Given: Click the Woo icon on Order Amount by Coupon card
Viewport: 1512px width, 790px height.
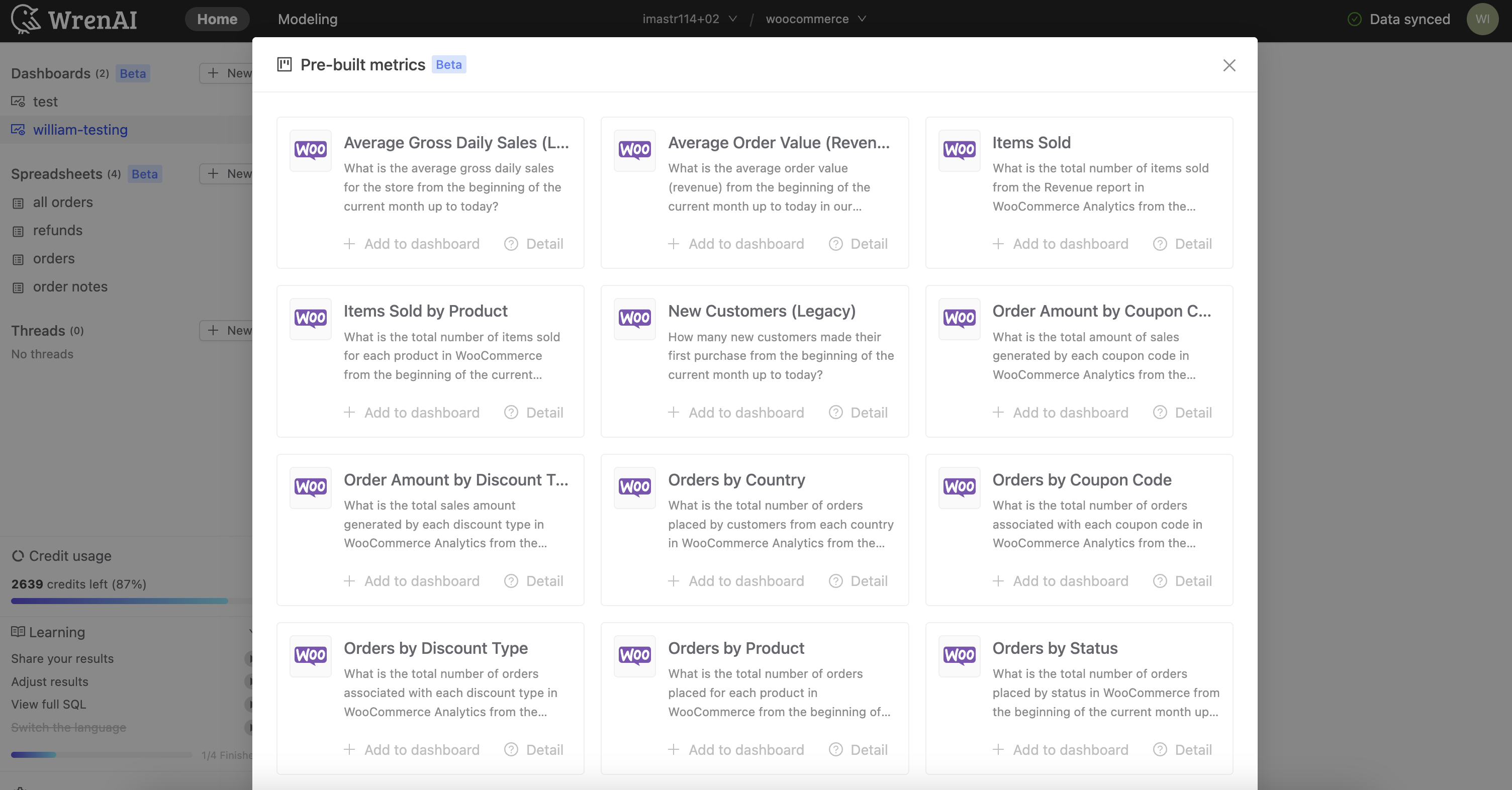Looking at the screenshot, I should click(959, 319).
